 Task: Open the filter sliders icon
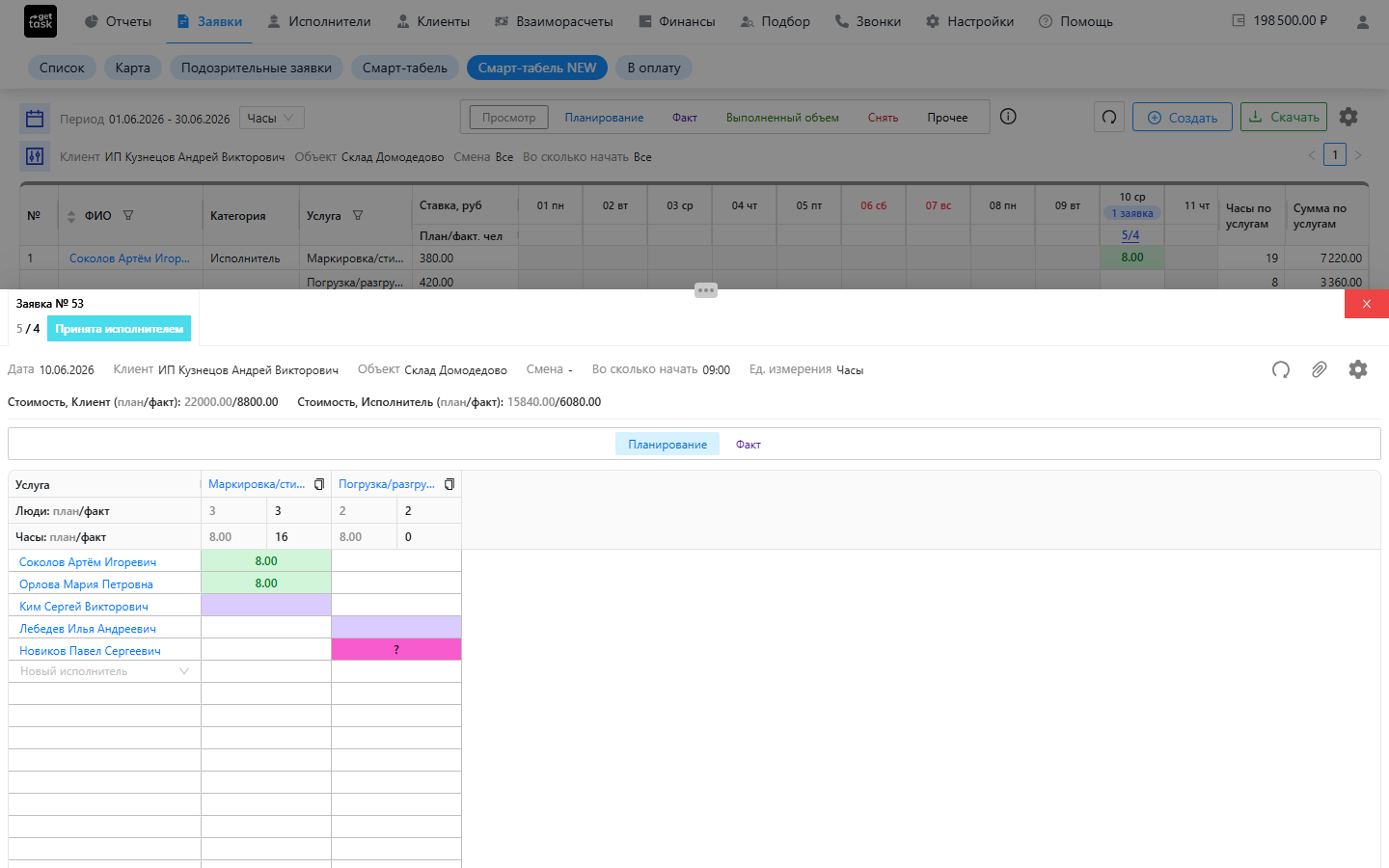[35, 156]
